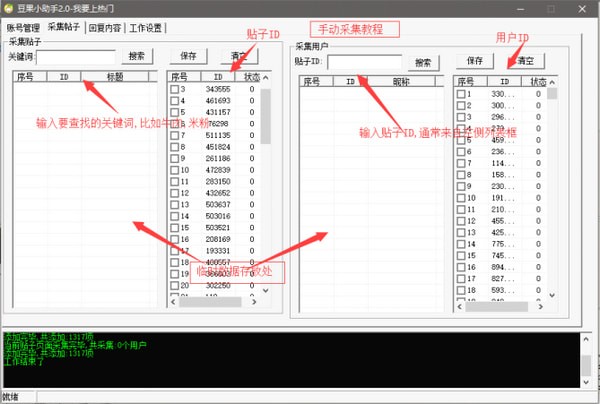Click user ID 455... in row 12
Viewport: 600px width, 404px height.
[x=503, y=221]
